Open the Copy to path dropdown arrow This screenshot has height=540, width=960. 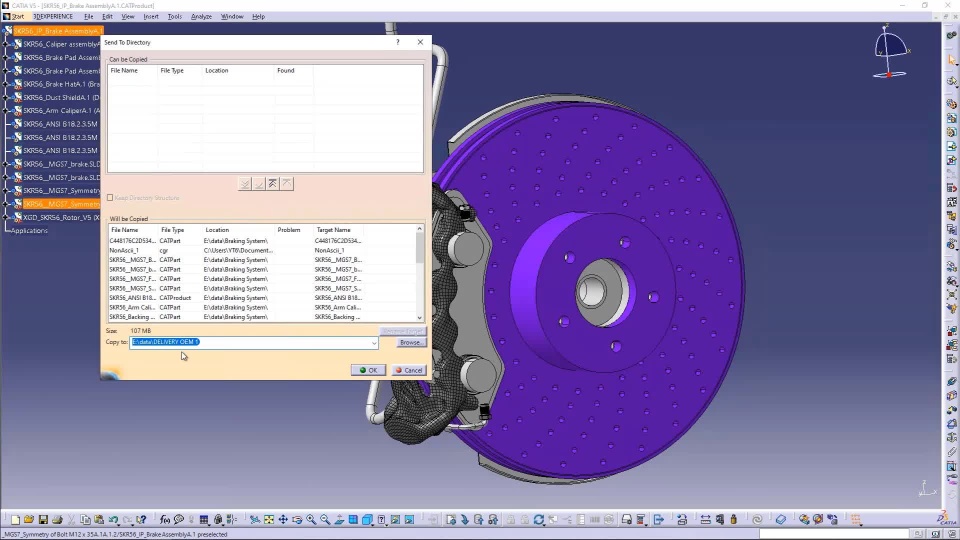[x=373, y=343]
